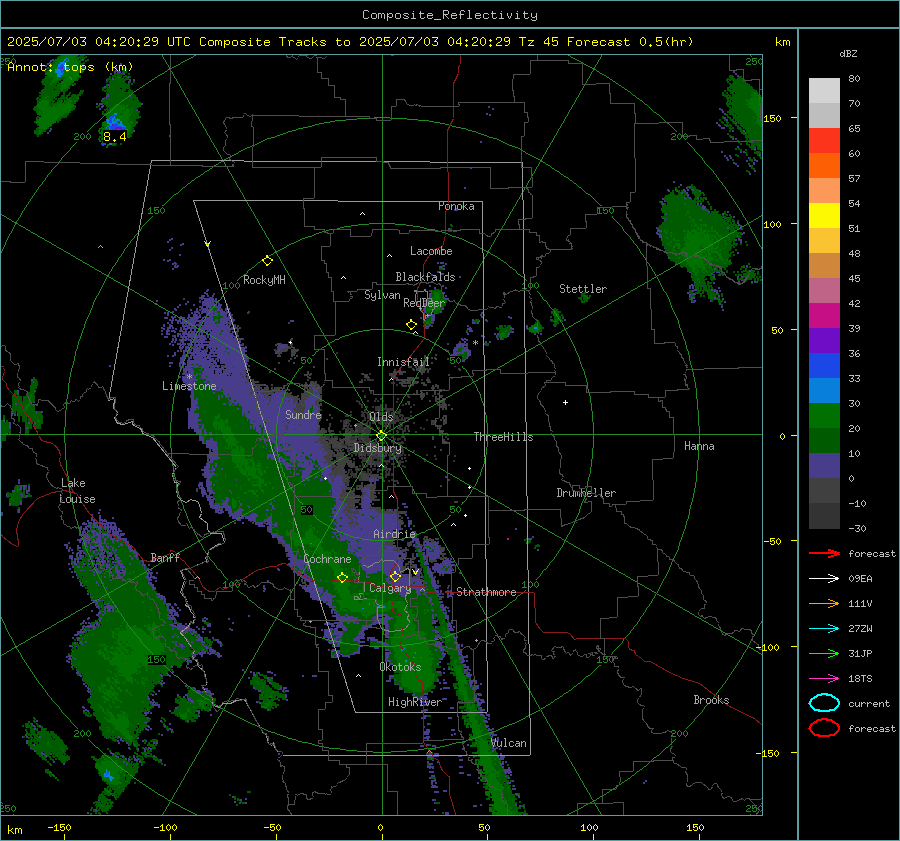Click the white plus marker west of Hanna
900x841 pixels.
pos(565,402)
